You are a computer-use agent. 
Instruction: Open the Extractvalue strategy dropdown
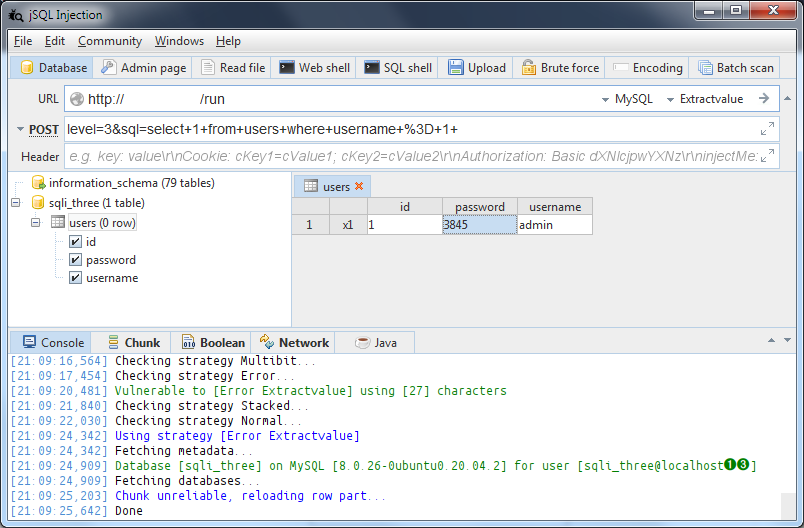(706, 99)
